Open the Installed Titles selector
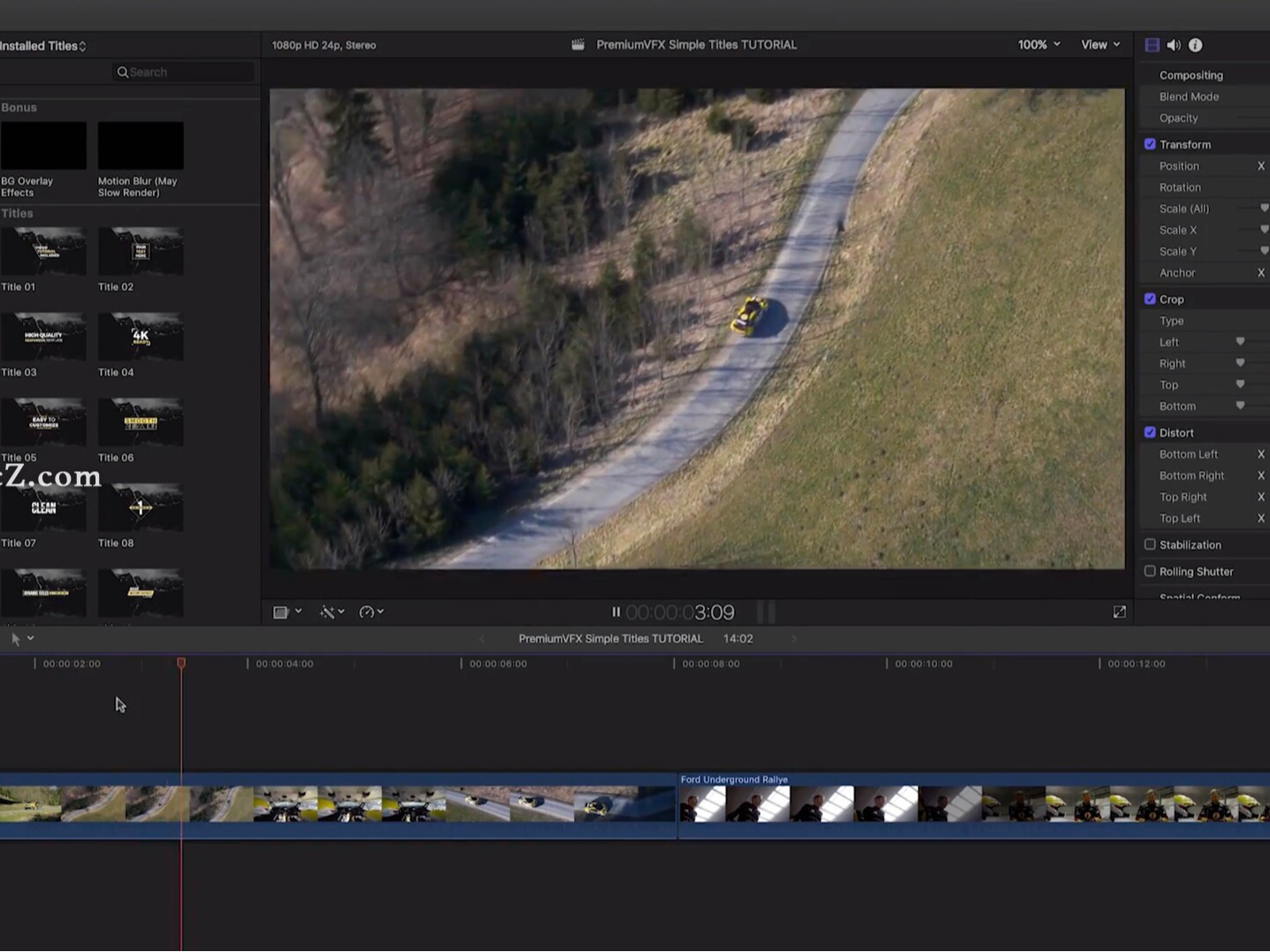 [40, 45]
